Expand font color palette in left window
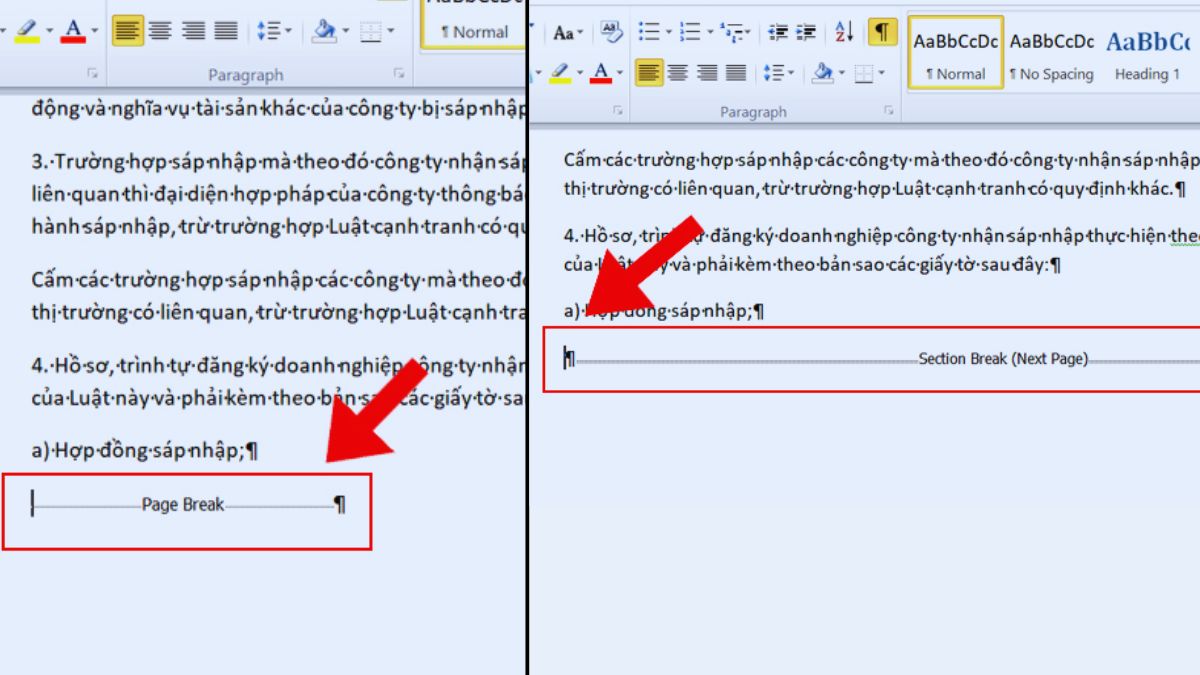 pos(94,31)
